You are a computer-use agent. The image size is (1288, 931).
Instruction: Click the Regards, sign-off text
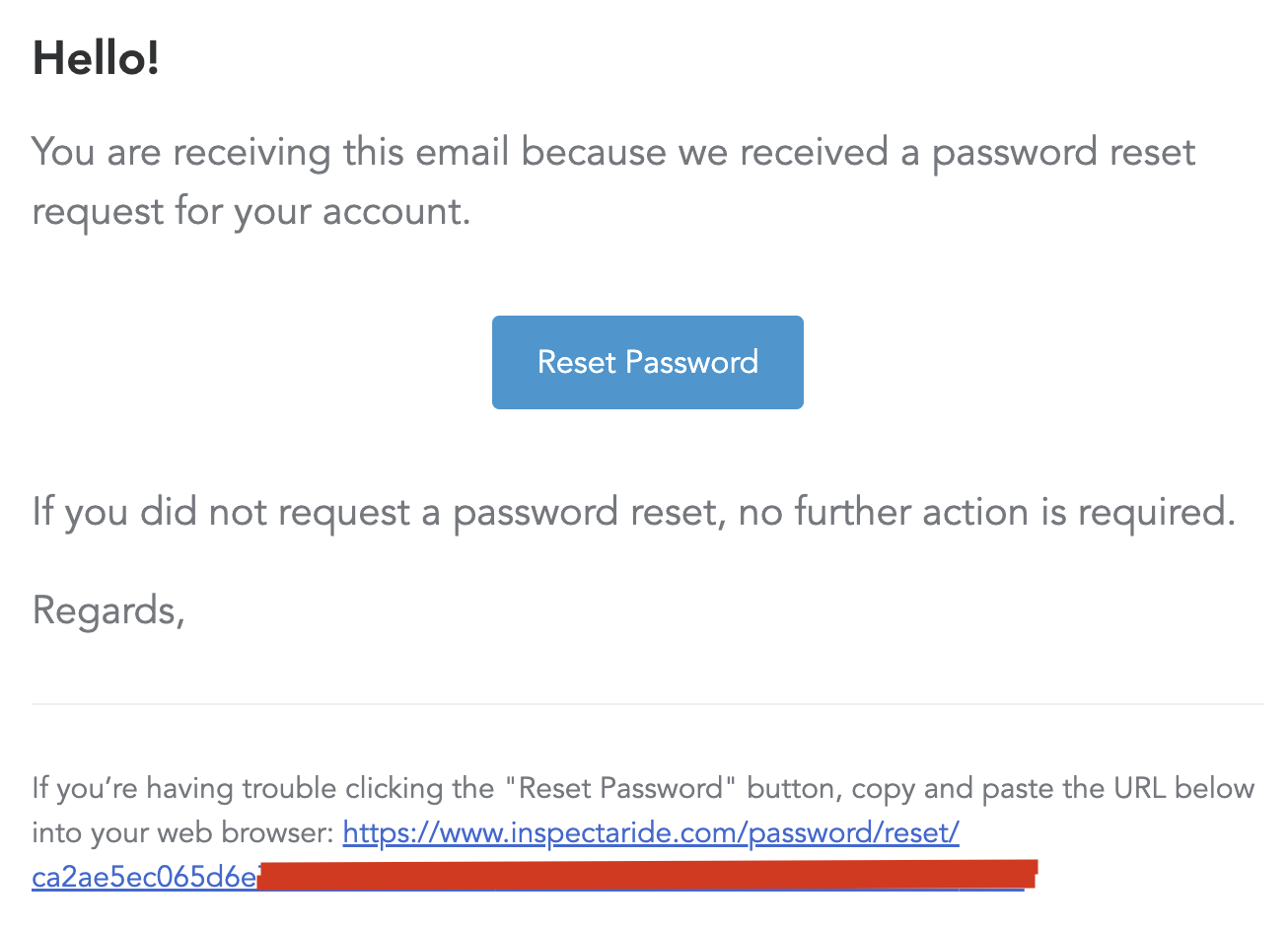coord(108,611)
